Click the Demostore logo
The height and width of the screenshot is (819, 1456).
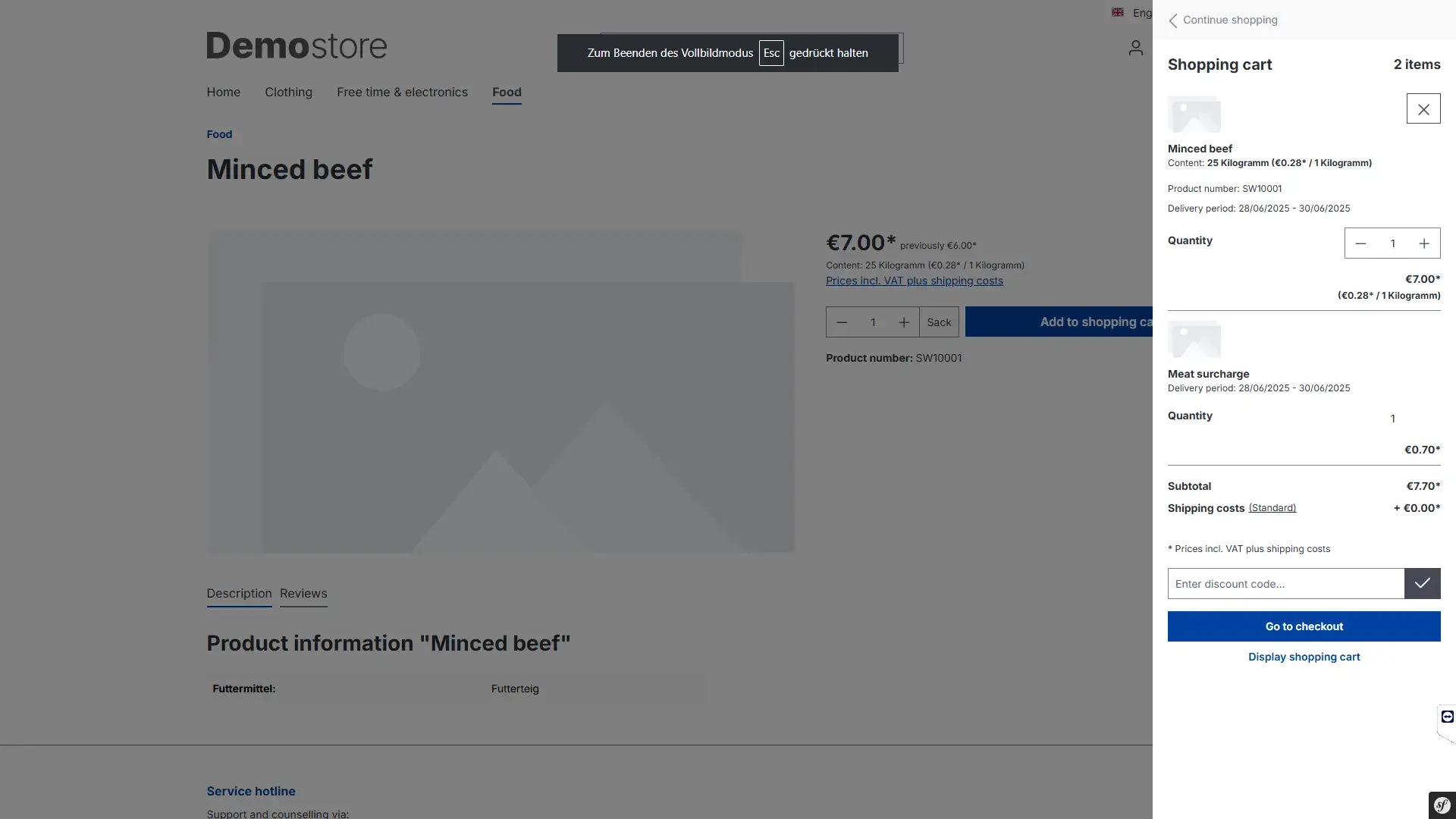[297, 45]
